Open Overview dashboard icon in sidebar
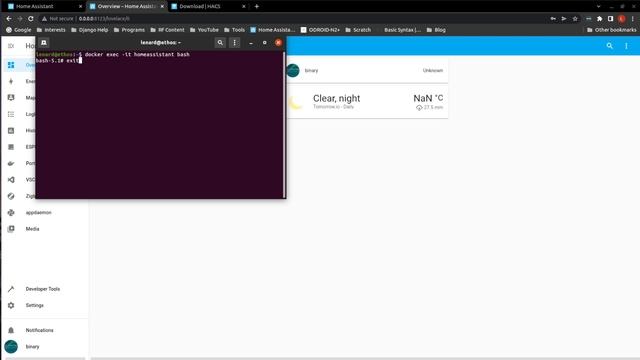This screenshot has height=360, width=640. click(x=11, y=65)
